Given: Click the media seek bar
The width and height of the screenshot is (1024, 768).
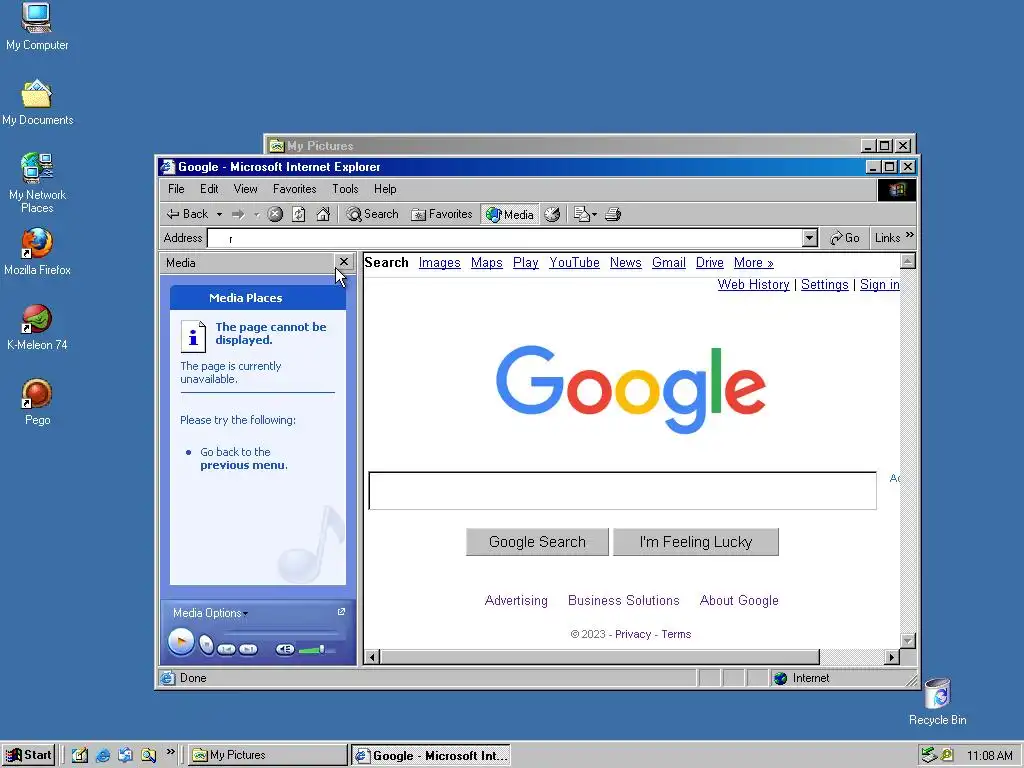Looking at the screenshot, I should [x=280, y=632].
